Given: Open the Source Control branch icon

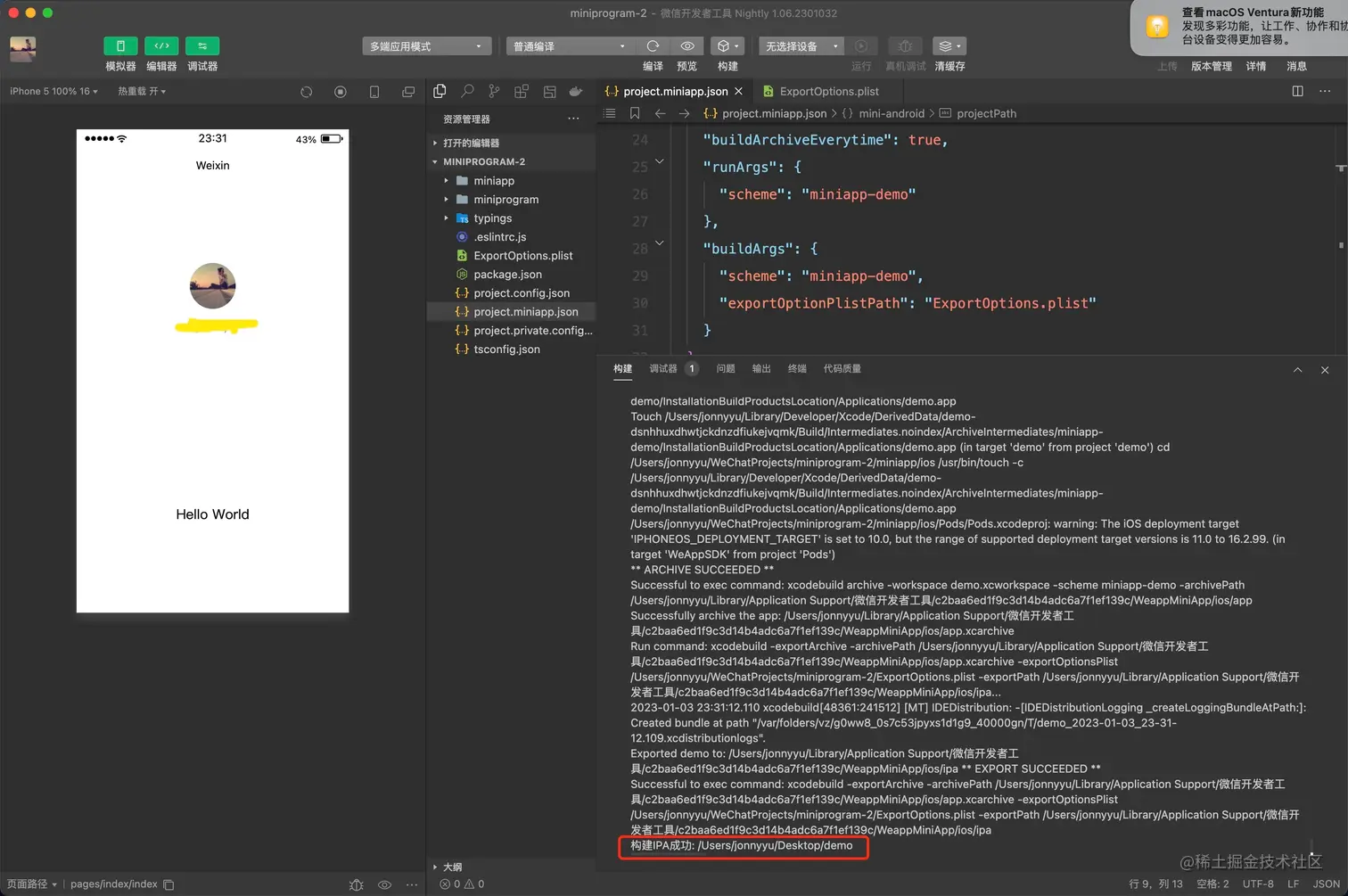Looking at the screenshot, I should click(494, 91).
